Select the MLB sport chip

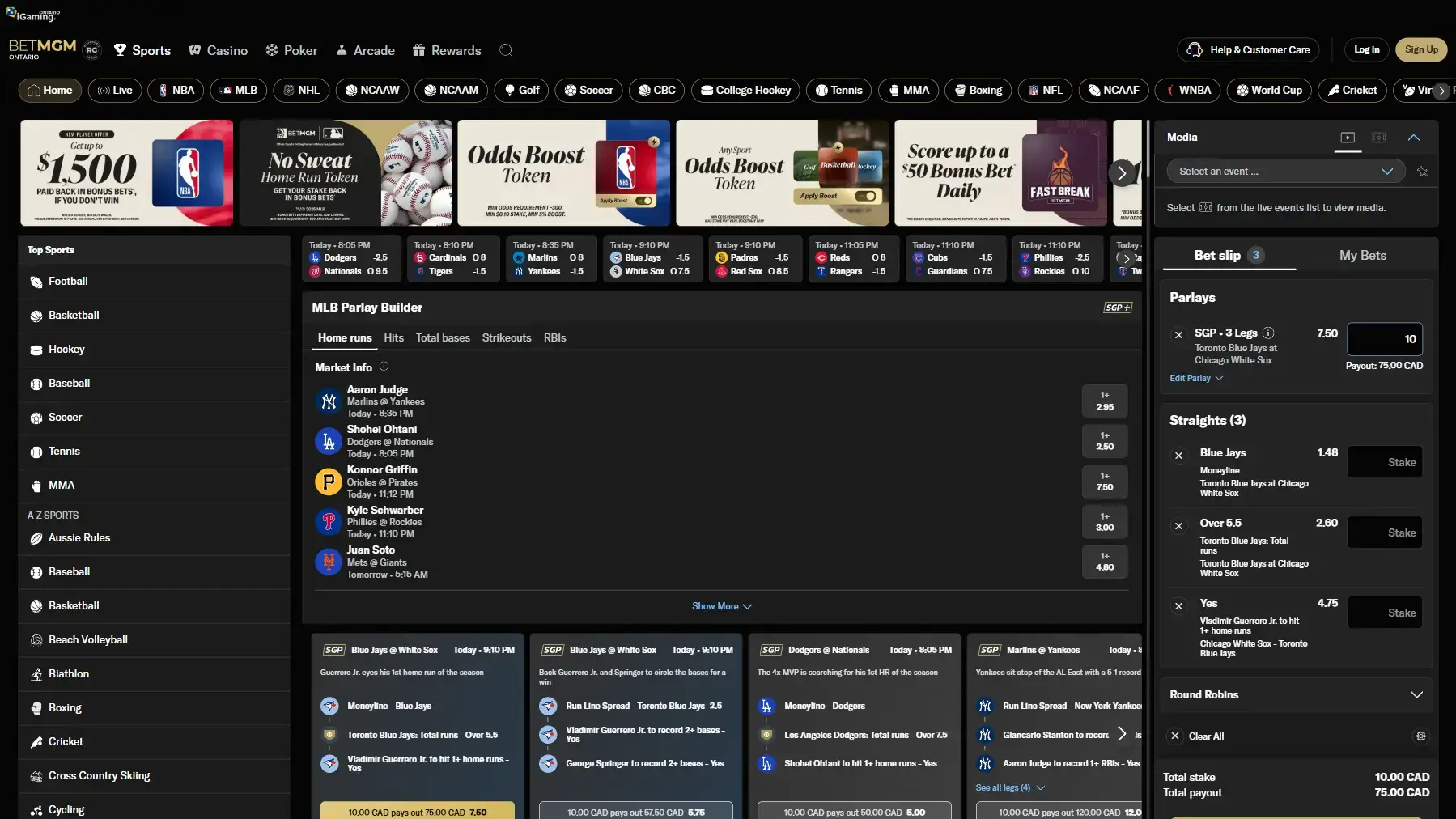point(238,90)
